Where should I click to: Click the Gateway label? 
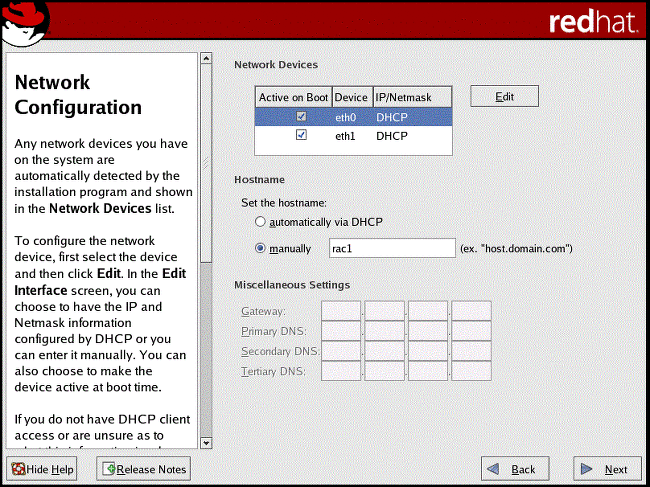click(263, 311)
